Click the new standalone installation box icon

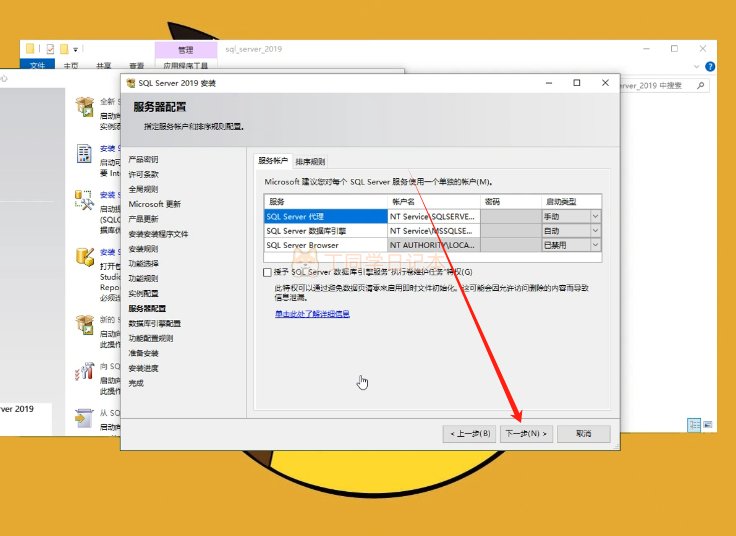85,104
